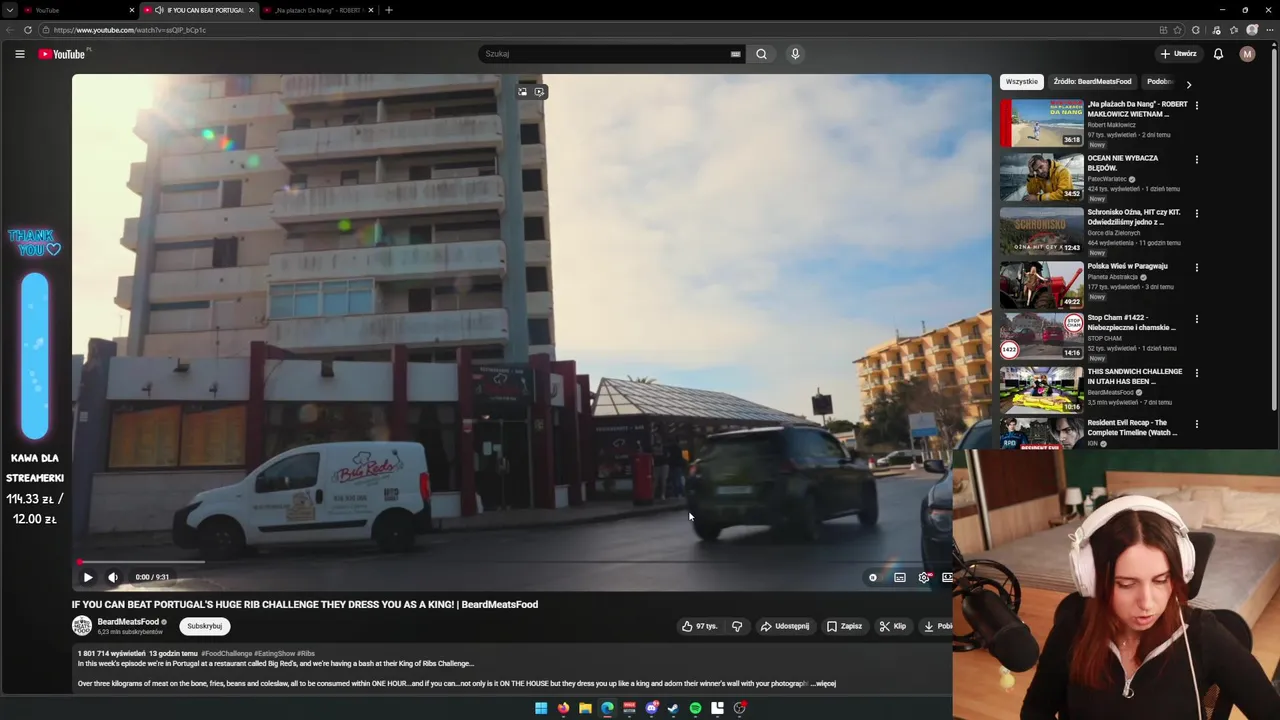This screenshot has width=1280, height=720.
Task: Show more filter chips with the right chevron
Action: 1188,84
